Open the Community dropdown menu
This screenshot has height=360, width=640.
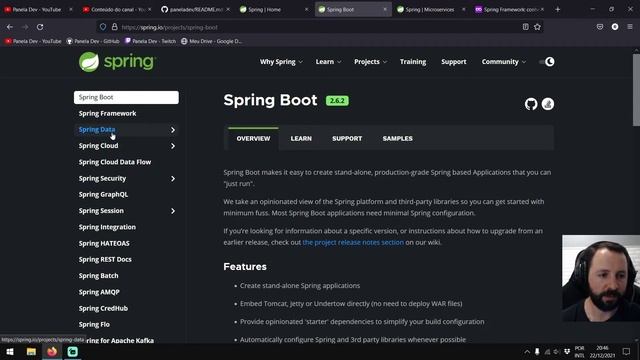(504, 62)
